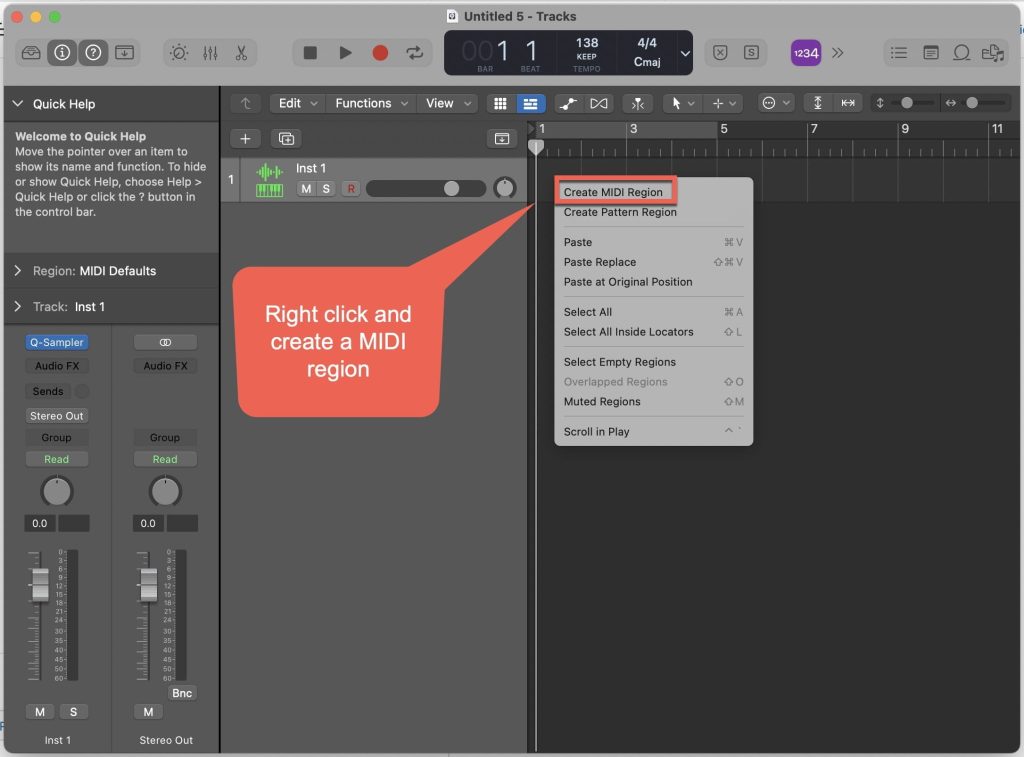1024x757 pixels.
Task: Choose Create MIDI Region from context menu
Action: coord(613,192)
